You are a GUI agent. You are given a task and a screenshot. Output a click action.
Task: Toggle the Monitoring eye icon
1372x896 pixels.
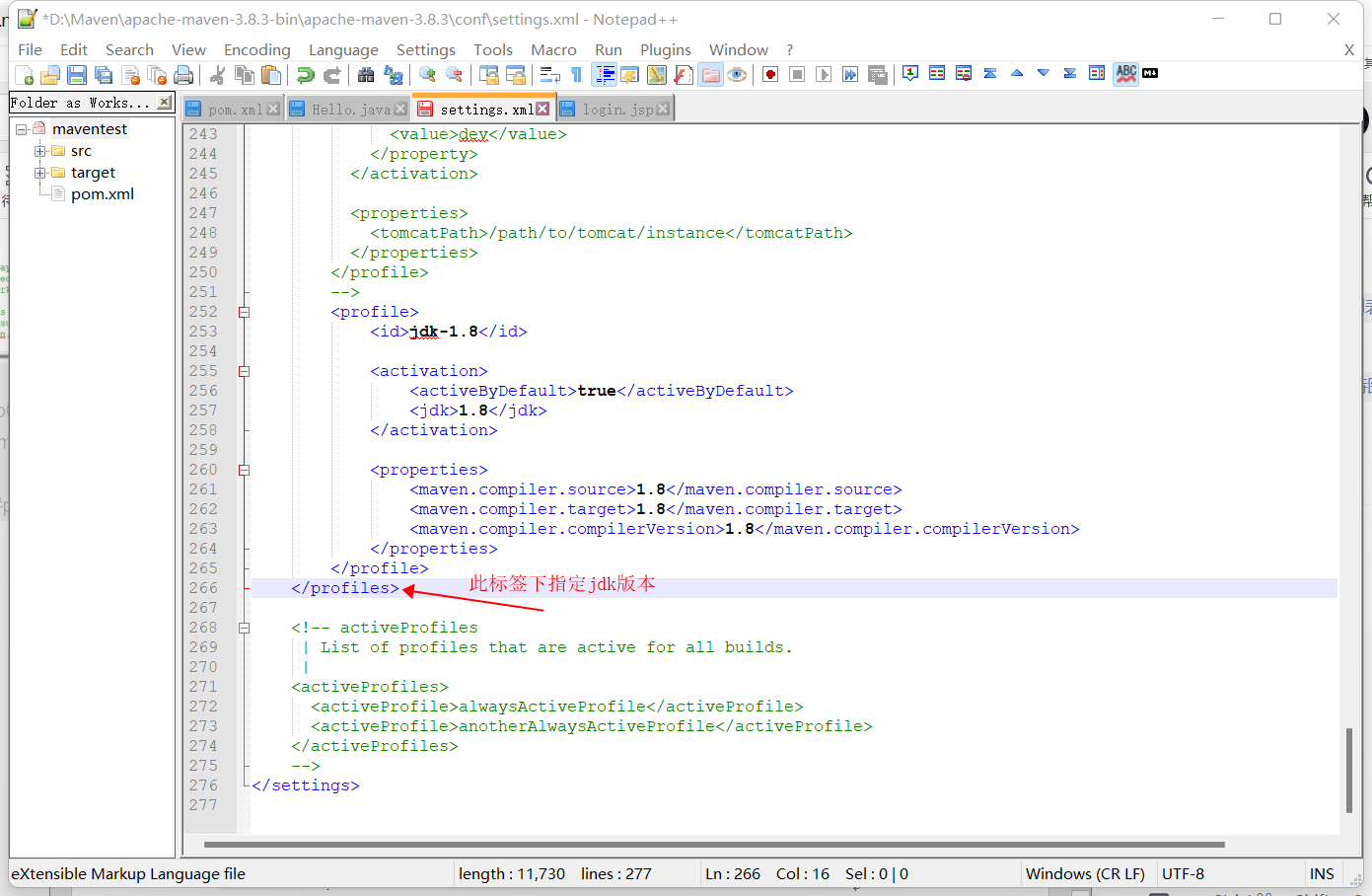coord(737,75)
